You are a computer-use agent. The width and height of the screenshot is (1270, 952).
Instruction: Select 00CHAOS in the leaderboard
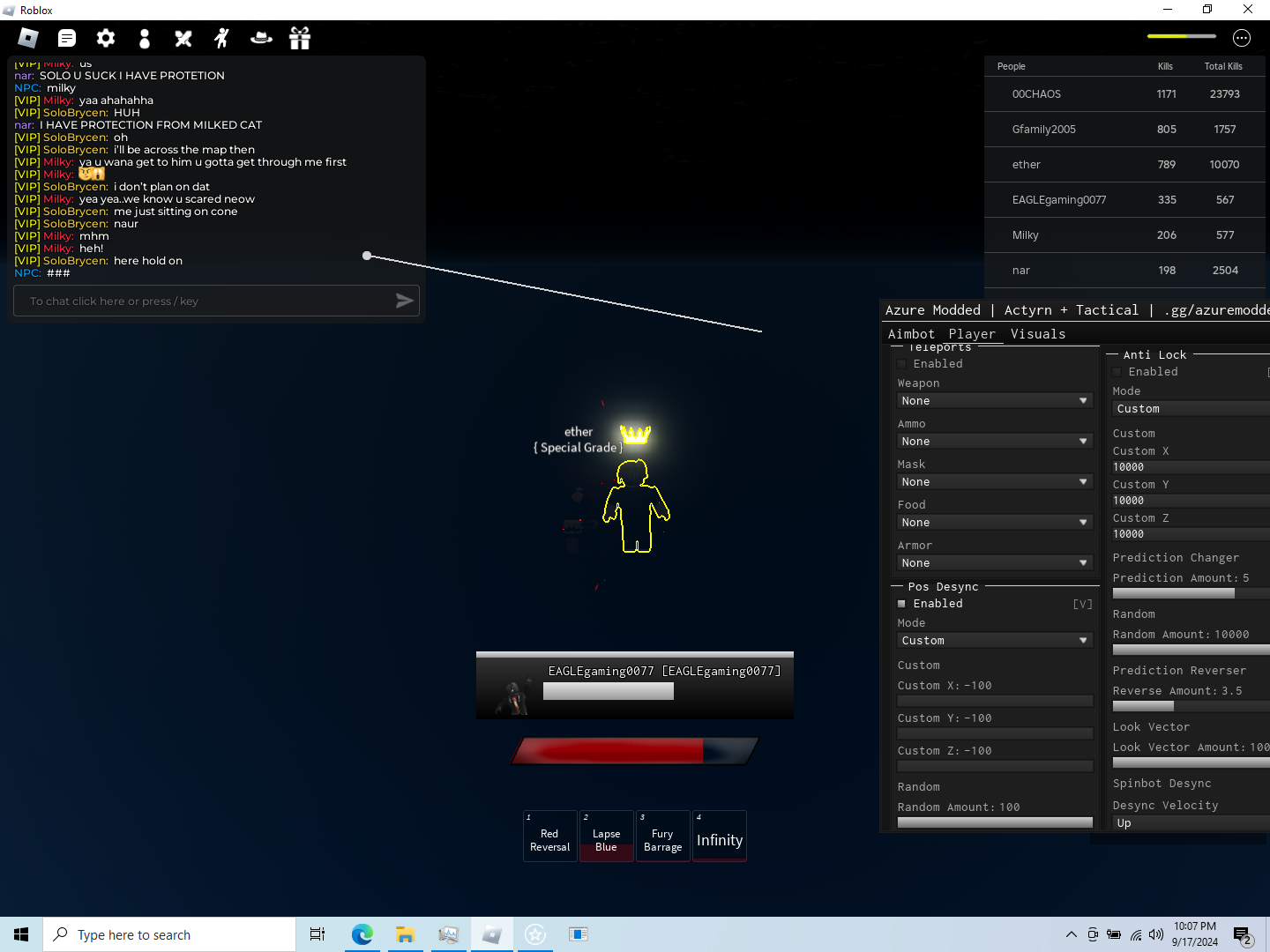coord(1125,94)
